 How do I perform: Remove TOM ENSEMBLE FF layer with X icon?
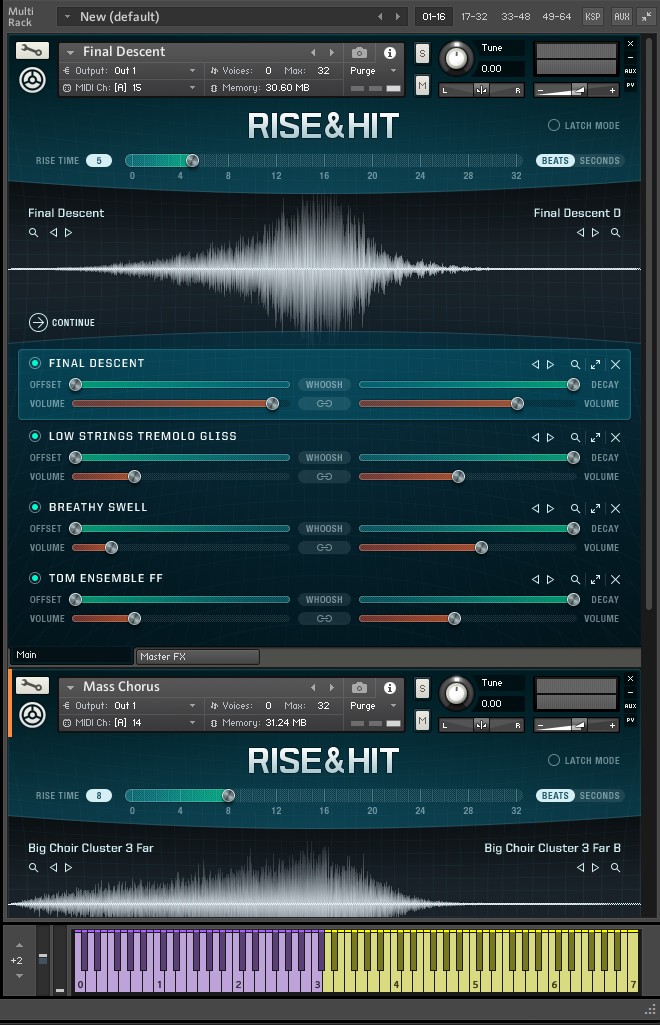pyautogui.click(x=616, y=579)
